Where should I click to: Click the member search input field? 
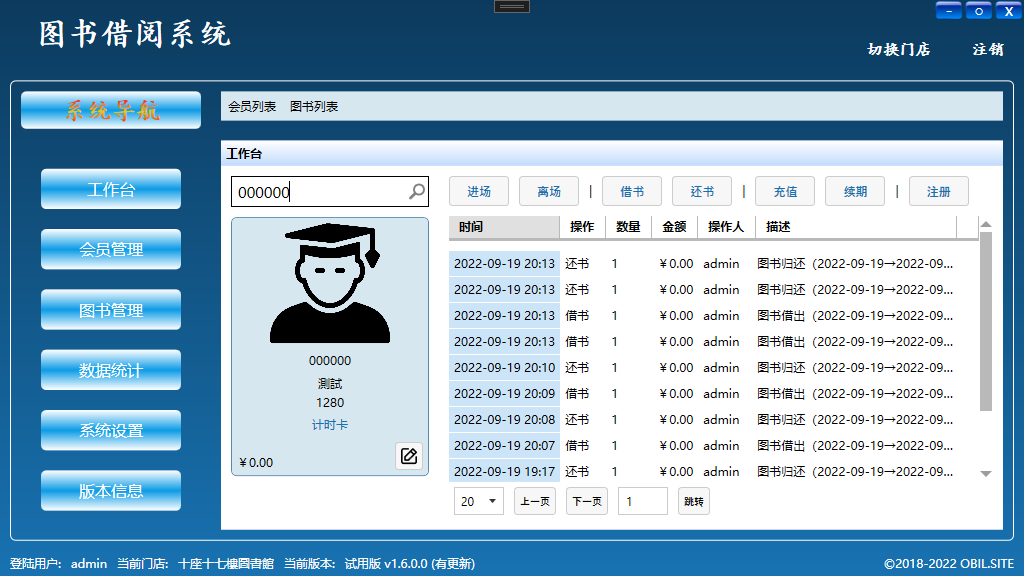tap(318, 192)
